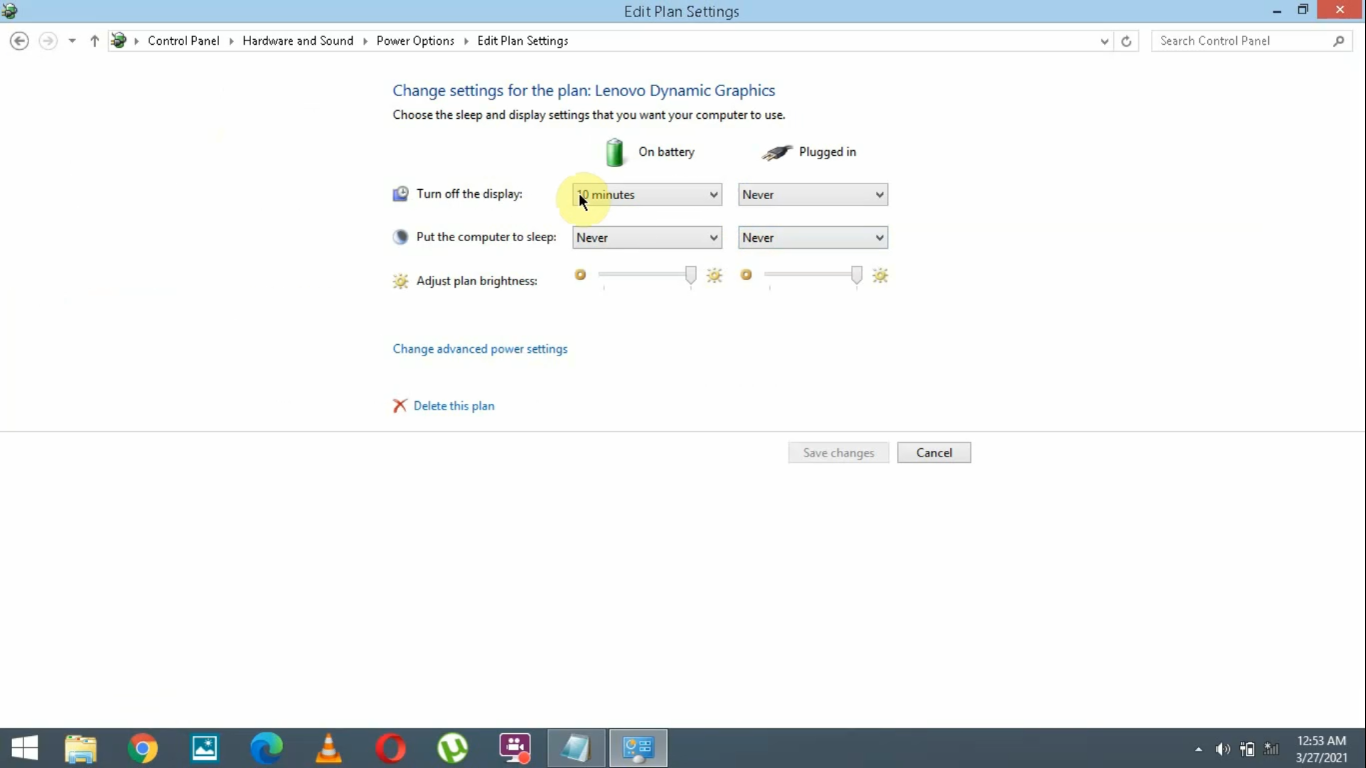Click the refresh icon in the address bar
This screenshot has width=1366, height=768.
pyautogui.click(x=1126, y=41)
